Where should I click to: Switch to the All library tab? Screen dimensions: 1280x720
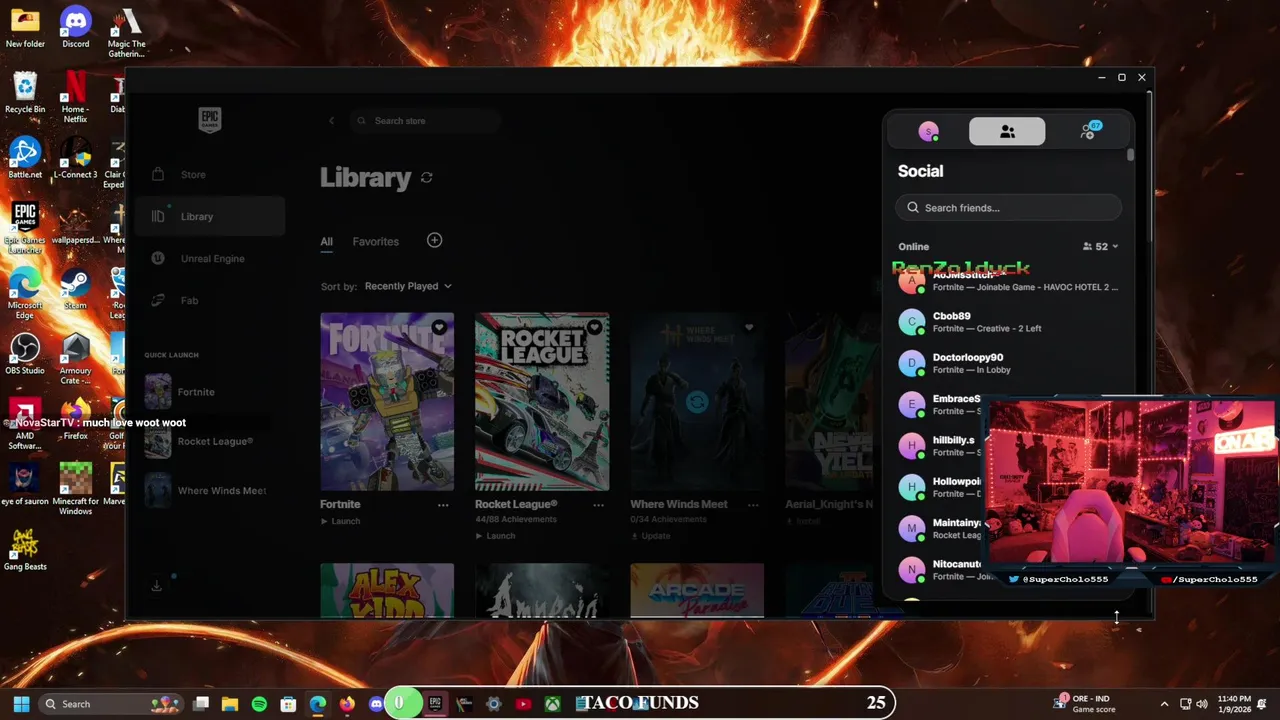[x=327, y=241]
